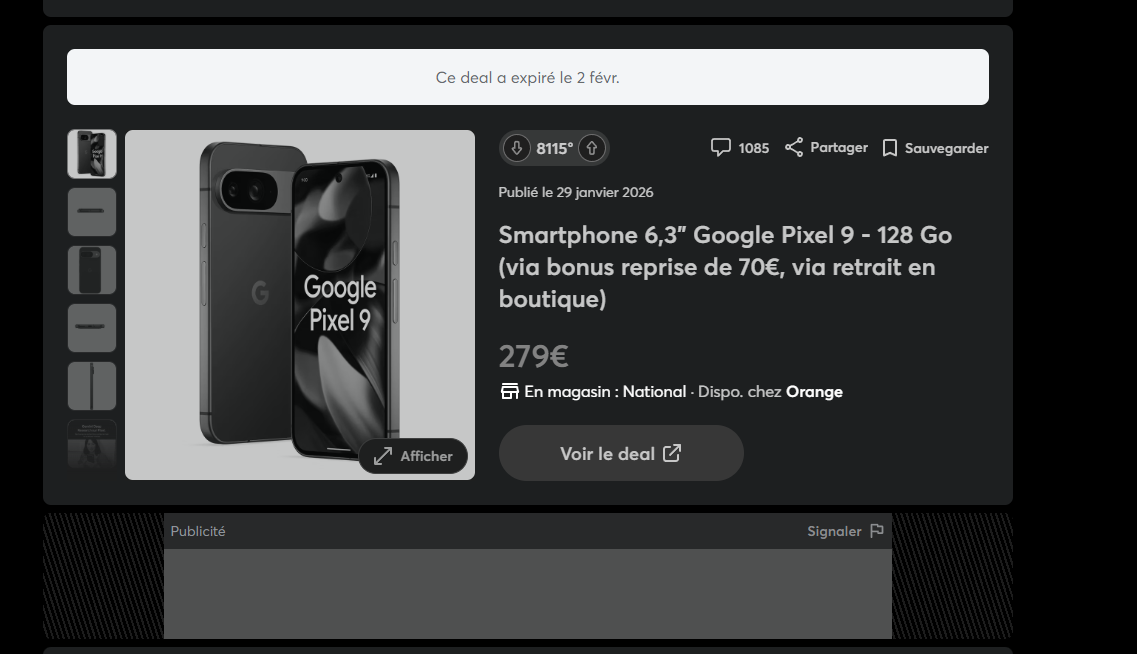This screenshot has height=654, width=1137.
Task: Open comments via the speech bubble icon
Action: [720, 148]
